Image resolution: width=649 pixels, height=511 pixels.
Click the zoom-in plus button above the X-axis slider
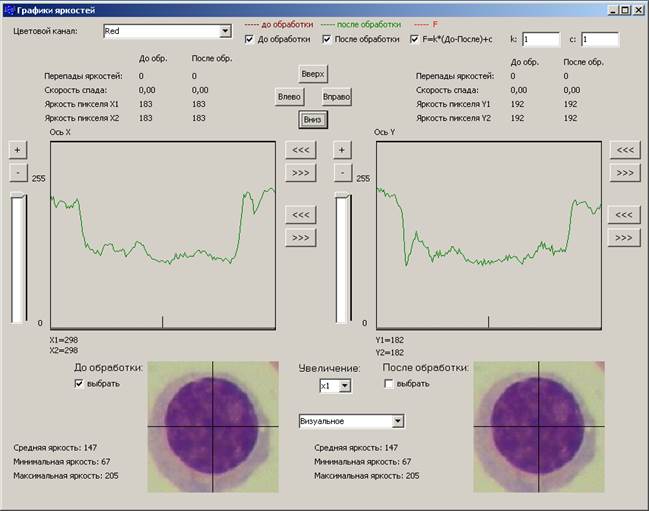[18, 150]
